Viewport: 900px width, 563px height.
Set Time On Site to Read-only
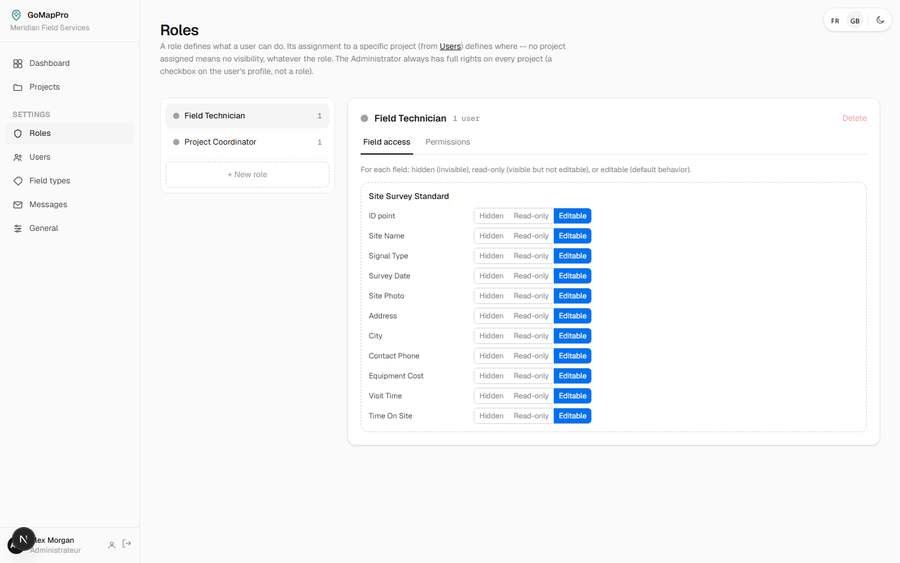coord(531,417)
